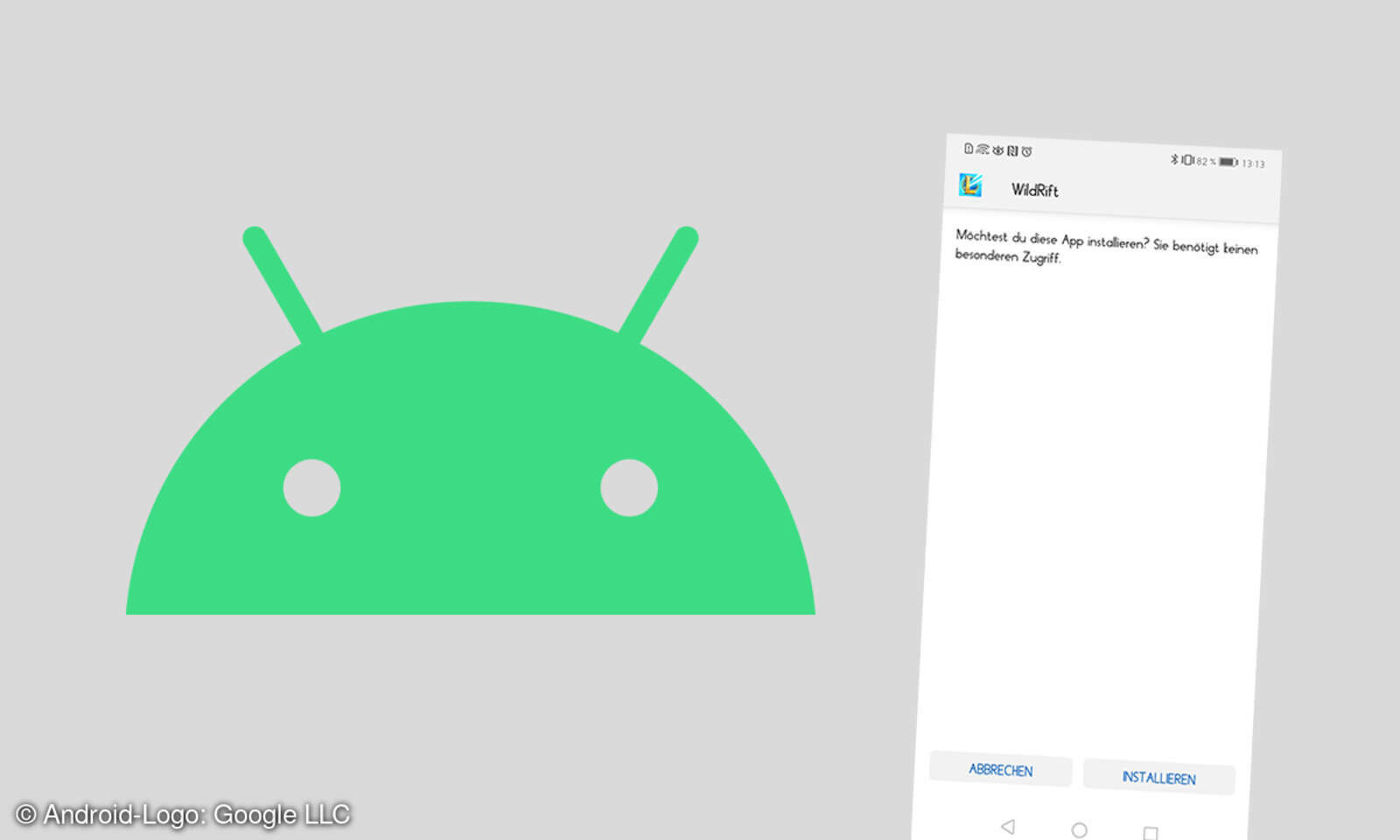Click the 82 % battery percentage

click(x=1206, y=161)
